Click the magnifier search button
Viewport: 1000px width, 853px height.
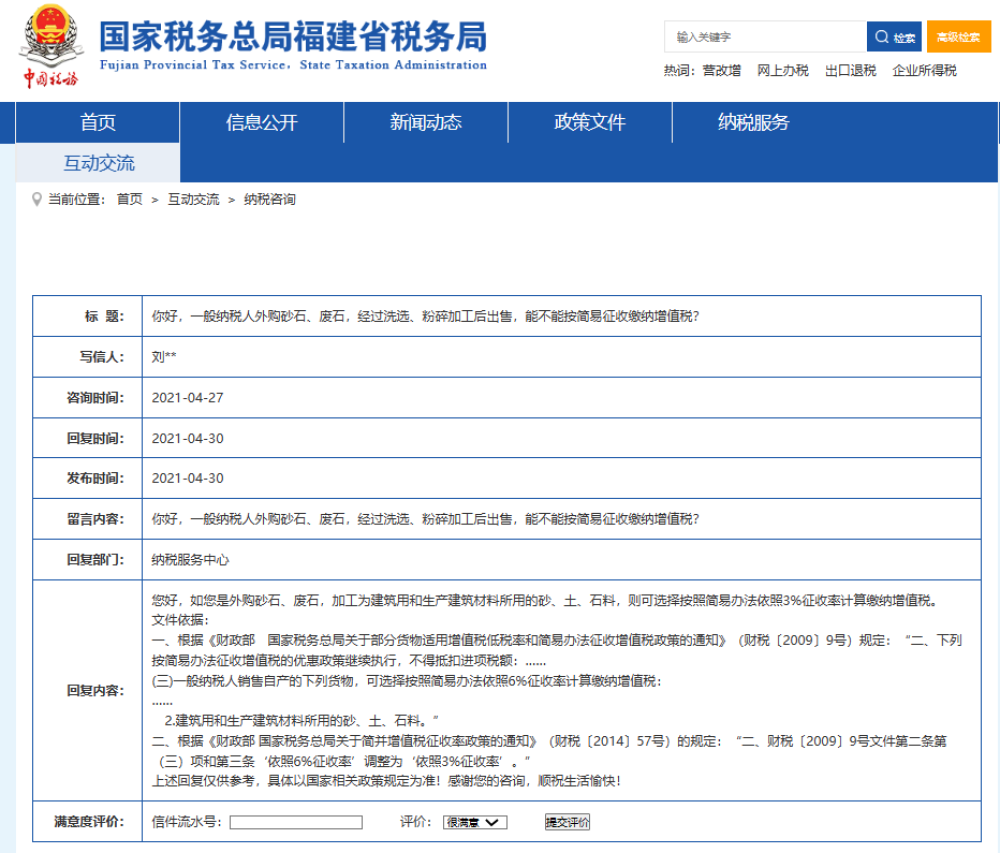coord(894,37)
